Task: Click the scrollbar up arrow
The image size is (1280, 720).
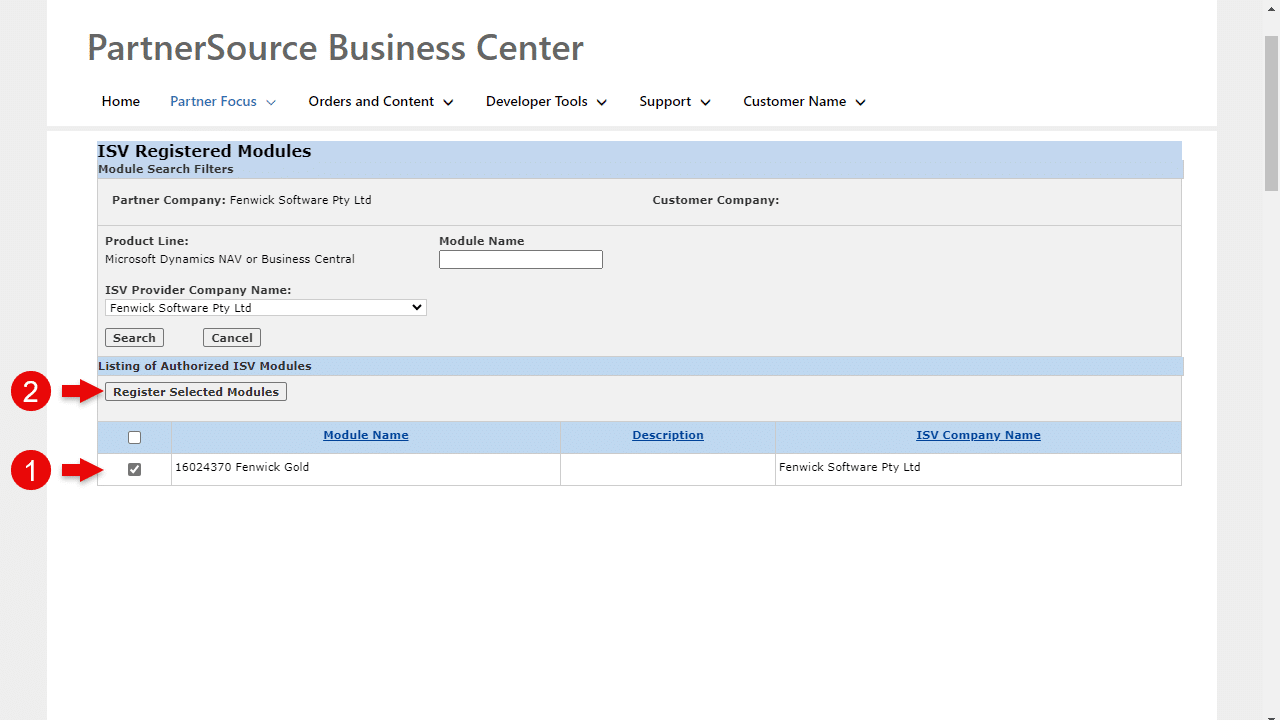Action: point(1272,9)
